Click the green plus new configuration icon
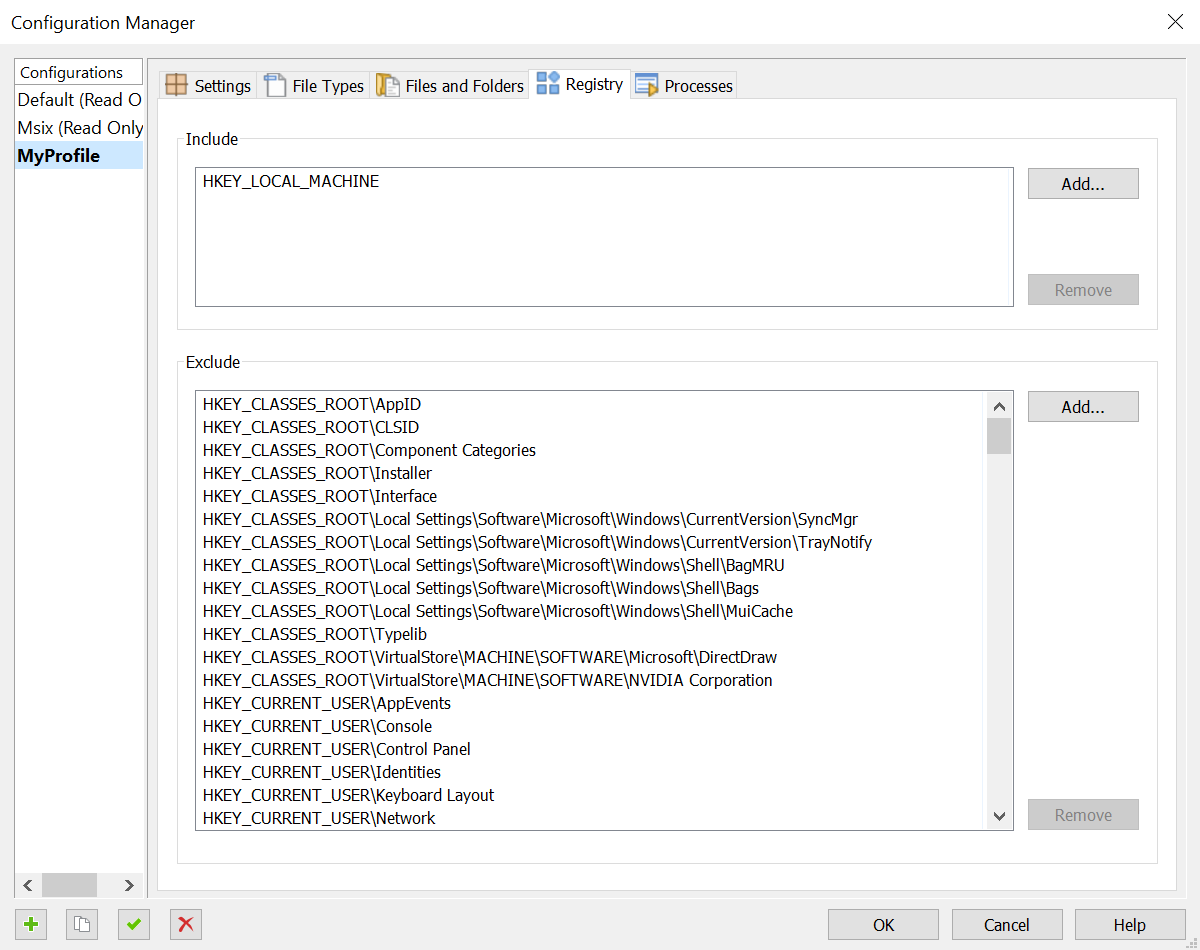The image size is (1200, 950). pyautogui.click(x=31, y=924)
